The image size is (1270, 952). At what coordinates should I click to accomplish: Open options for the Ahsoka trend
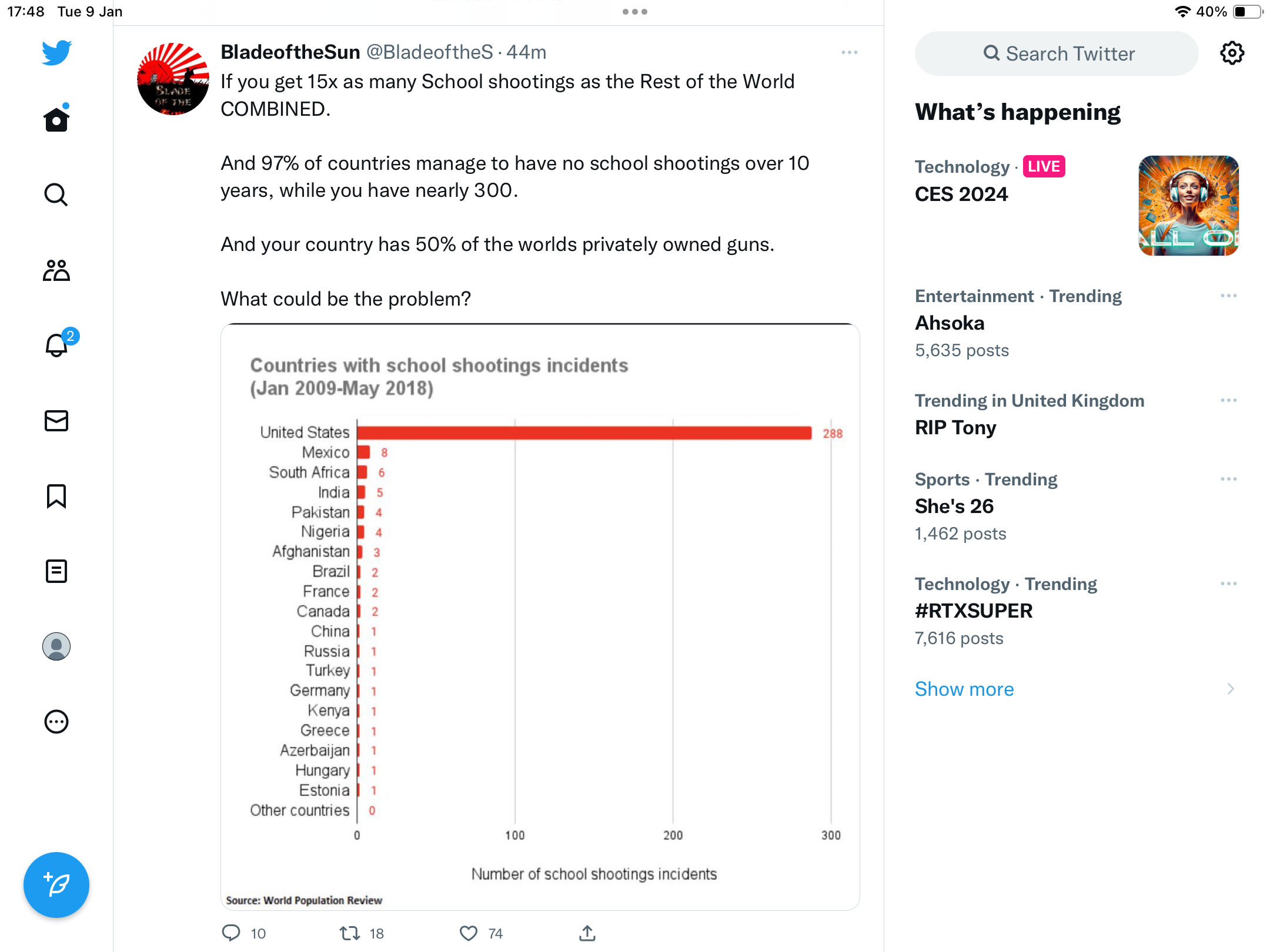click(1229, 296)
